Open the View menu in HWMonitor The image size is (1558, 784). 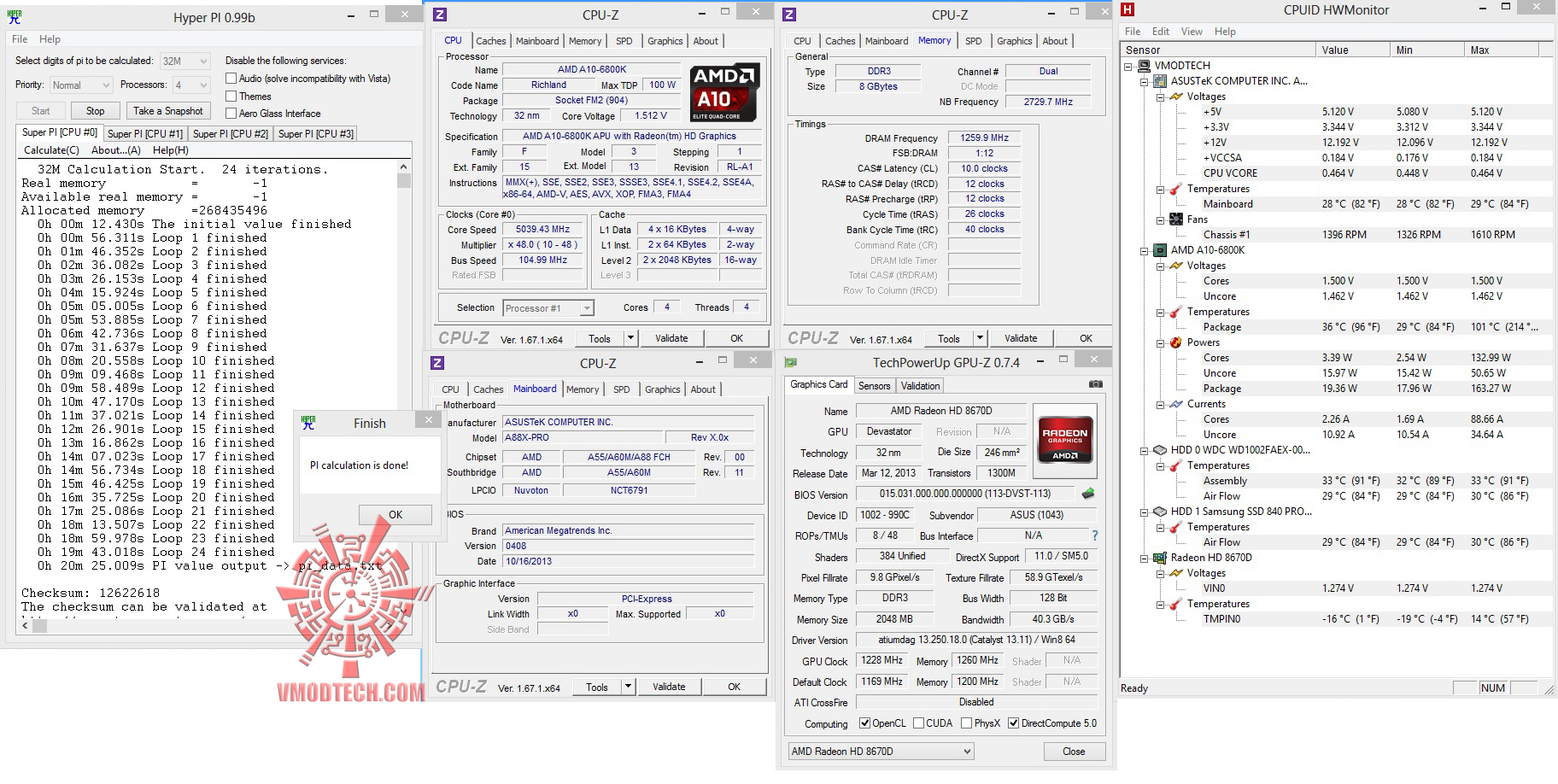pyautogui.click(x=1192, y=32)
